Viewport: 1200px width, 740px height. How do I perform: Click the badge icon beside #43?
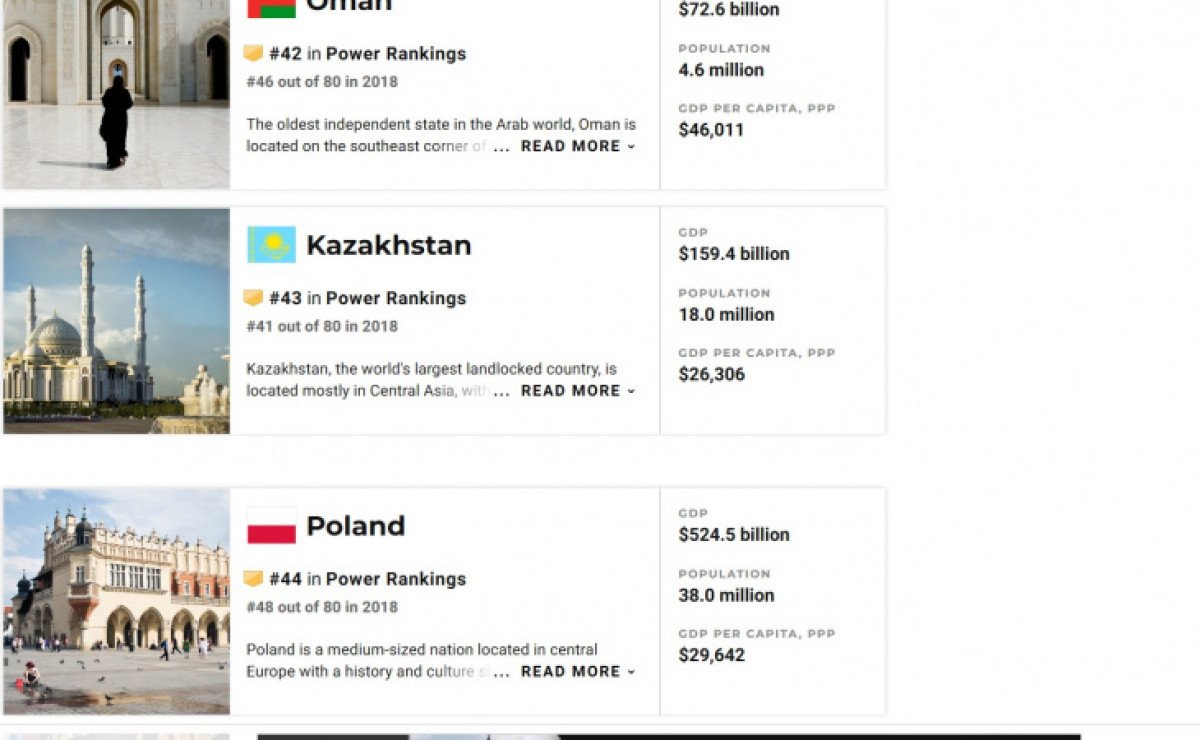click(253, 298)
